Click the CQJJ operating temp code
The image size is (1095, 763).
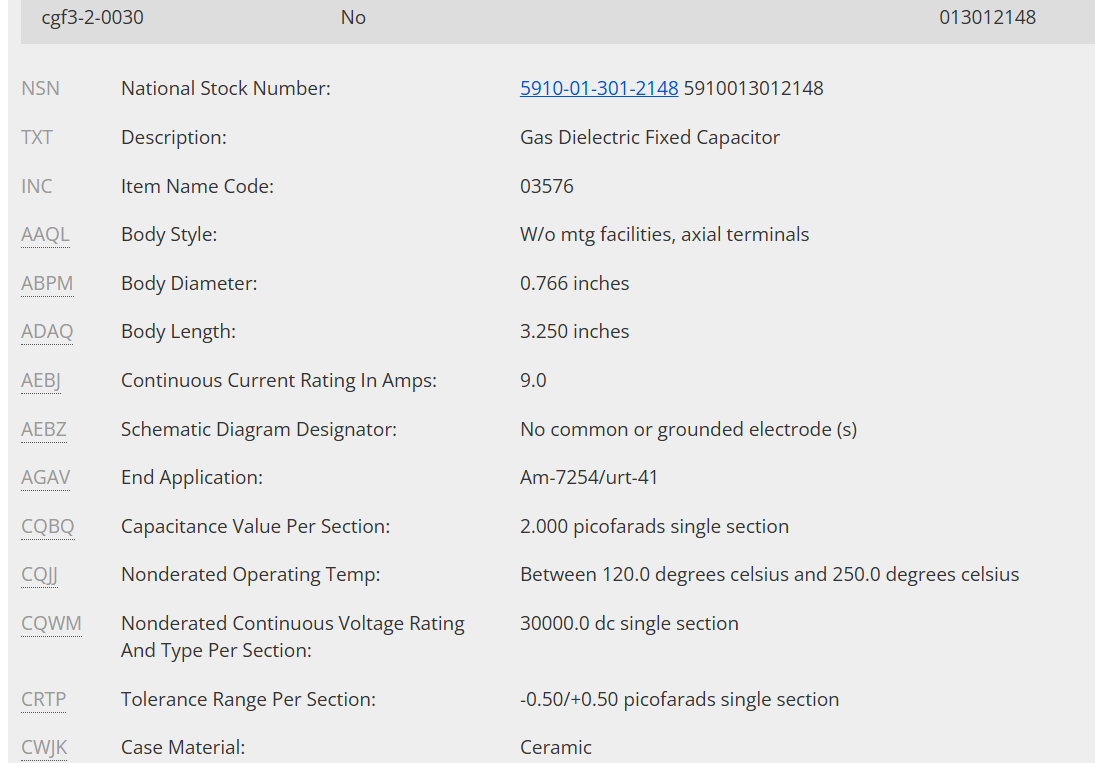pyautogui.click(x=40, y=575)
